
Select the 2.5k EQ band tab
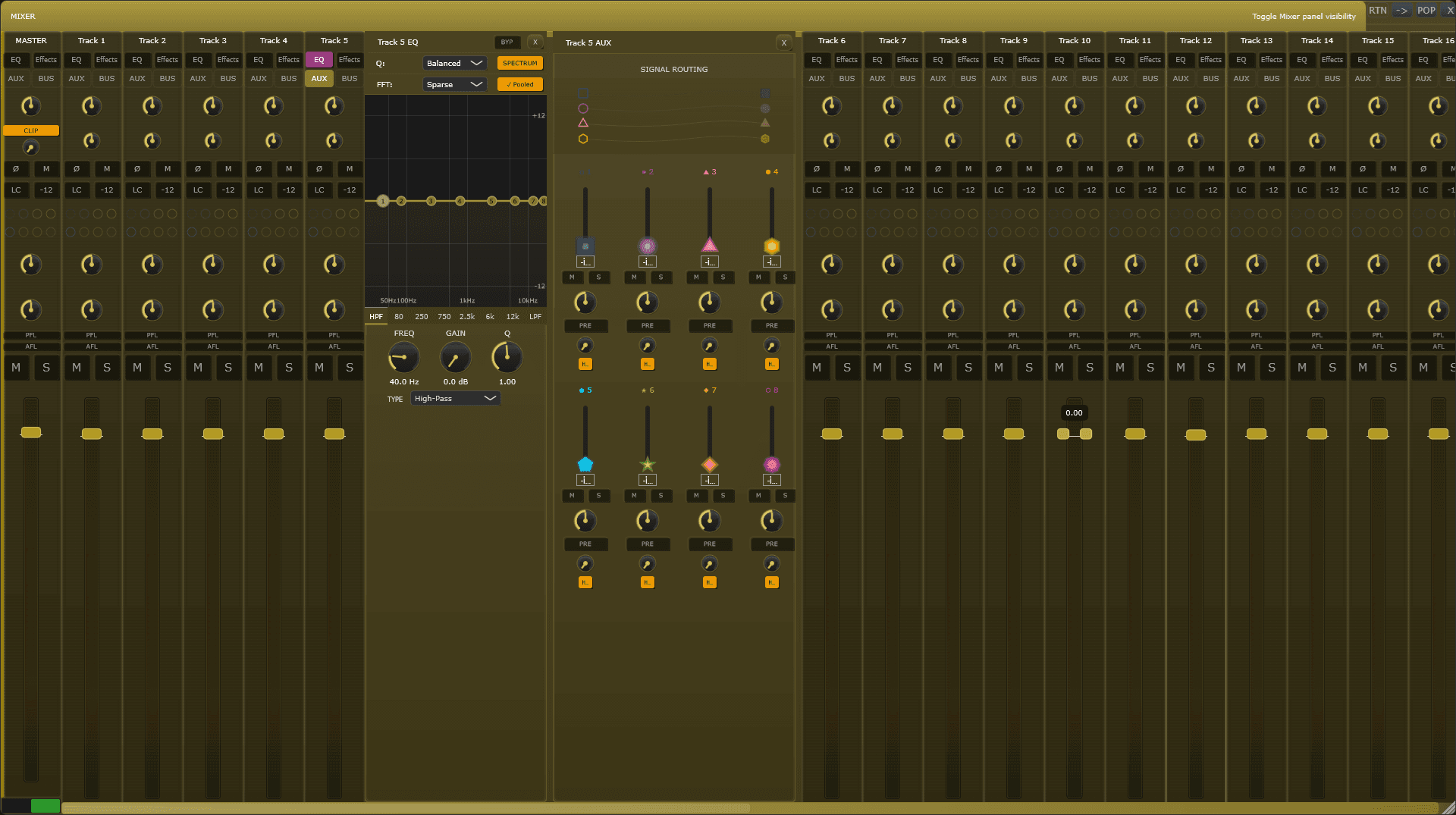[467, 317]
